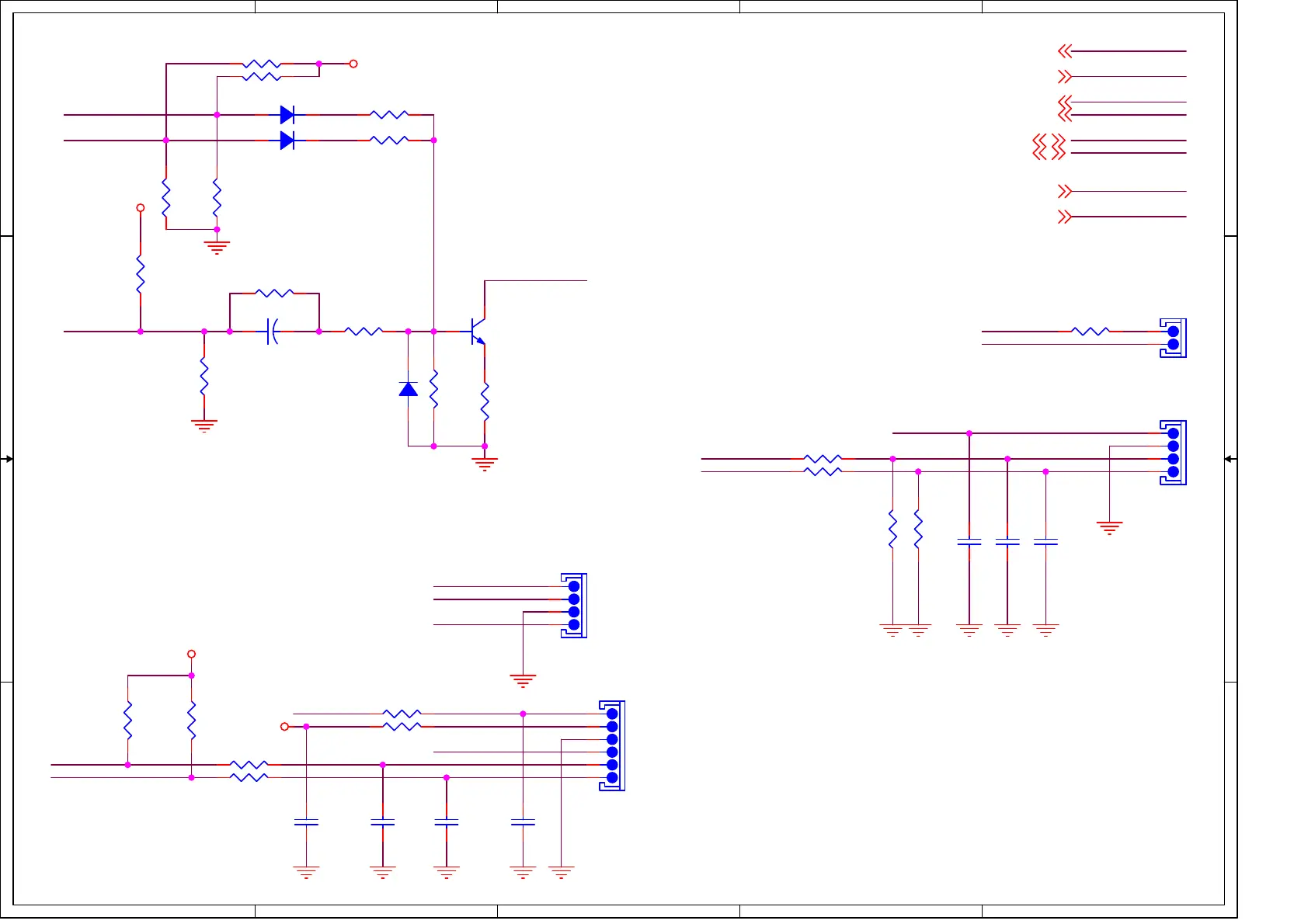
Task: Click the two-pin connector symbol
Action: click(x=1174, y=338)
